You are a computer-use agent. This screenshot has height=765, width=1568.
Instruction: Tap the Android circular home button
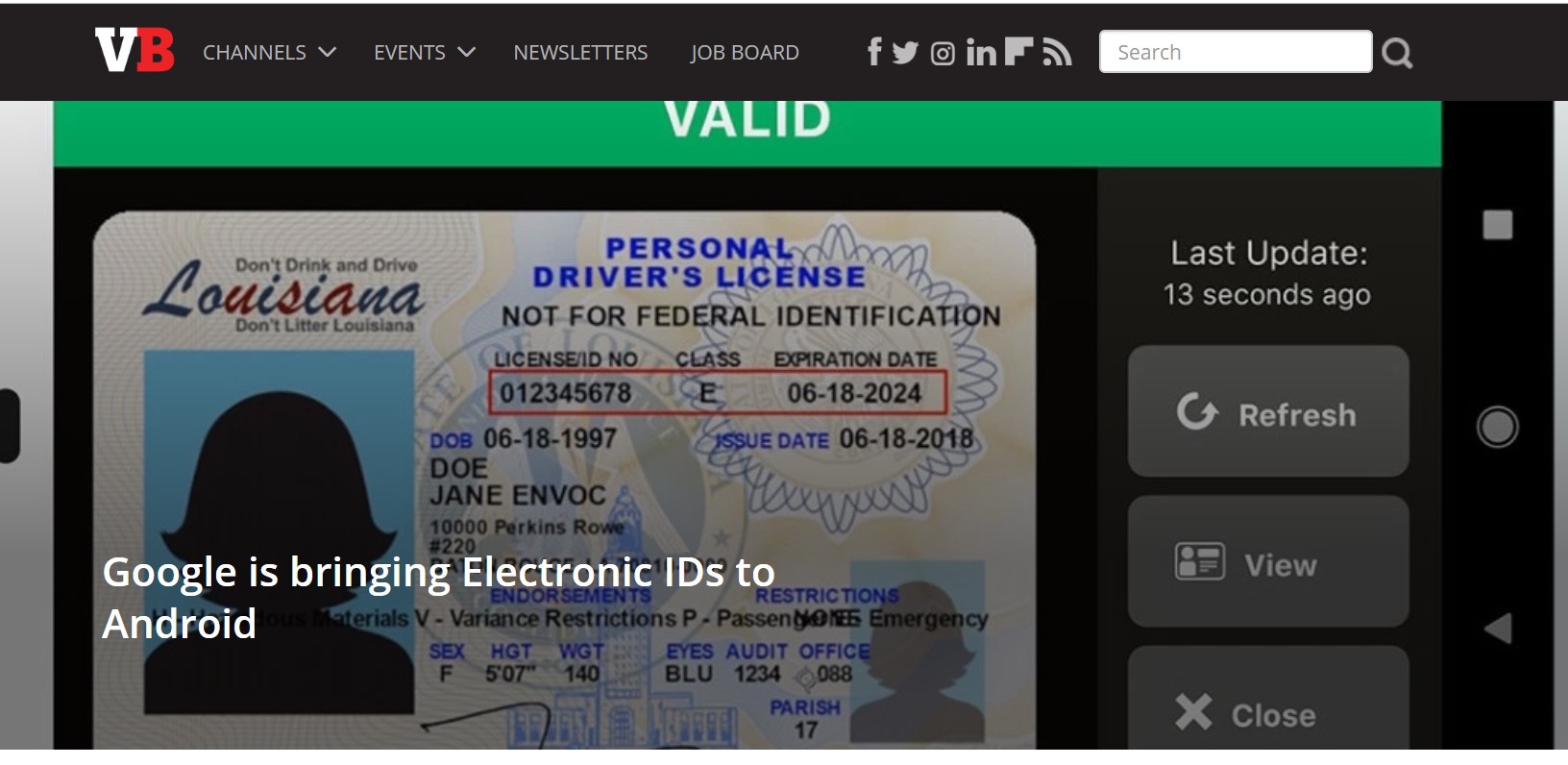coord(1497,427)
